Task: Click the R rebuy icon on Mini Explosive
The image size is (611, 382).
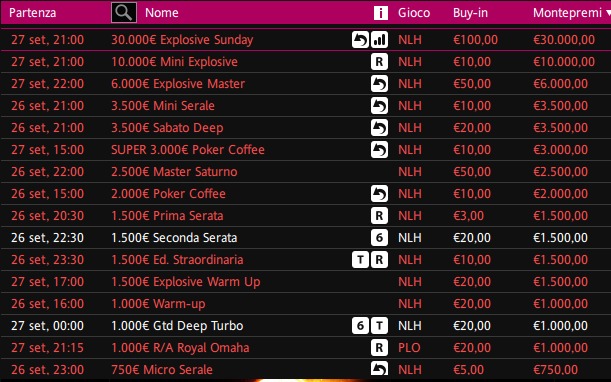Action: [379, 62]
